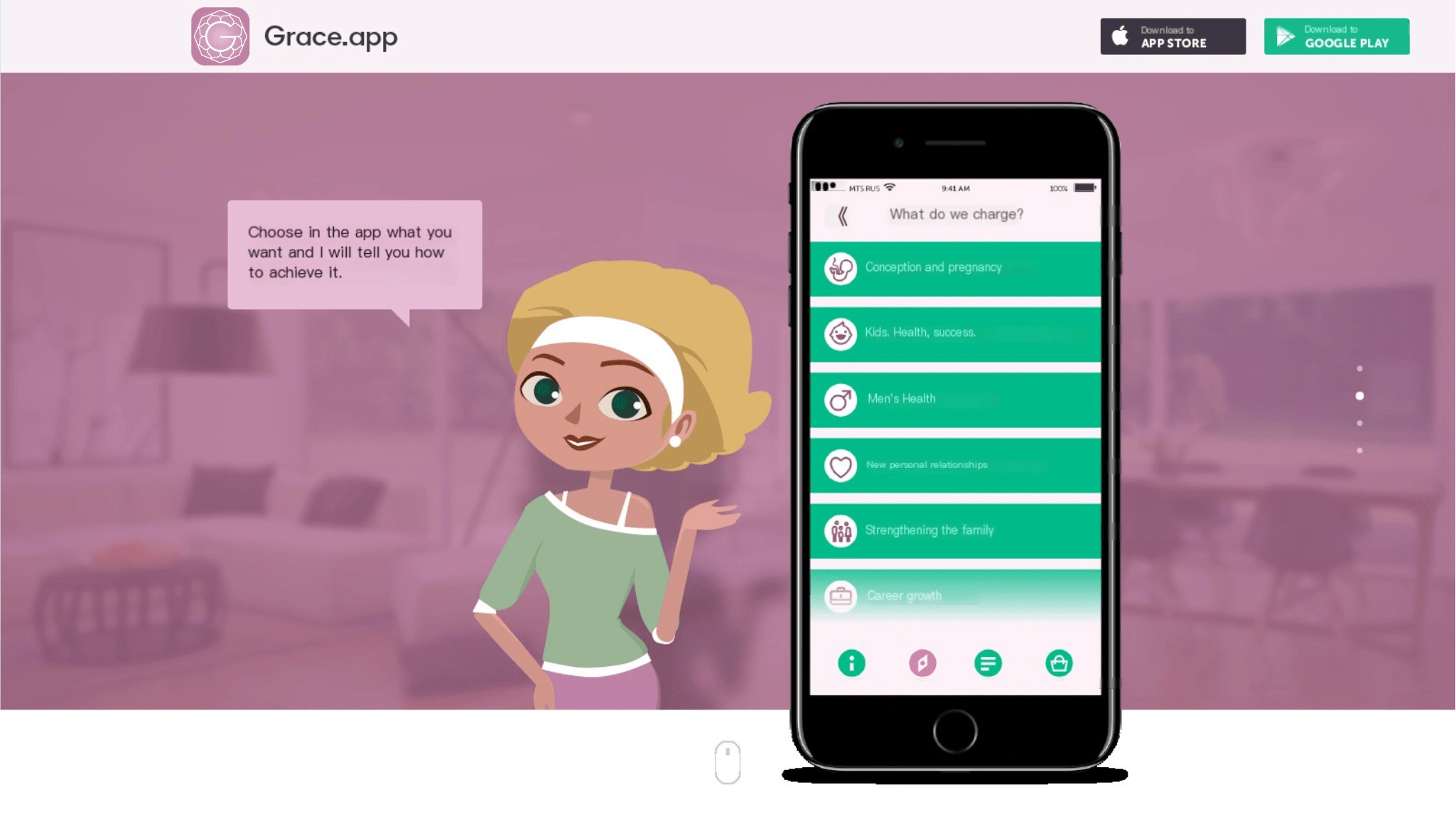Select Career growth option

point(955,595)
